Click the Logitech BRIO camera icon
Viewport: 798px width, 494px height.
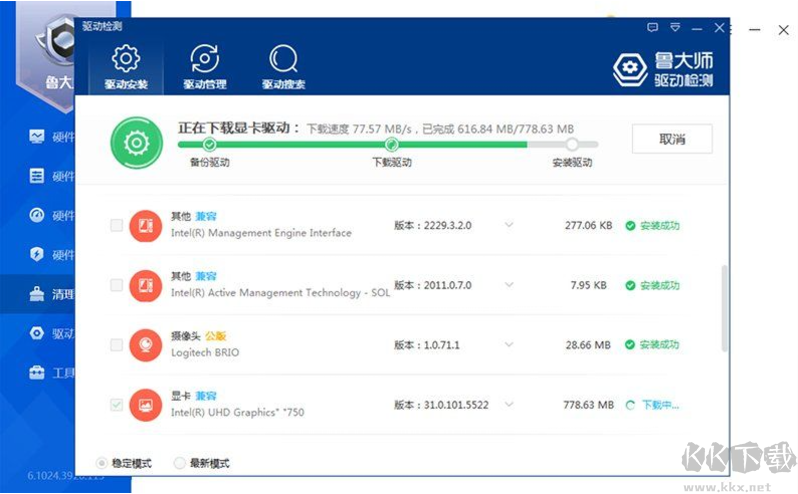pyautogui.click(x=146, y=345)
